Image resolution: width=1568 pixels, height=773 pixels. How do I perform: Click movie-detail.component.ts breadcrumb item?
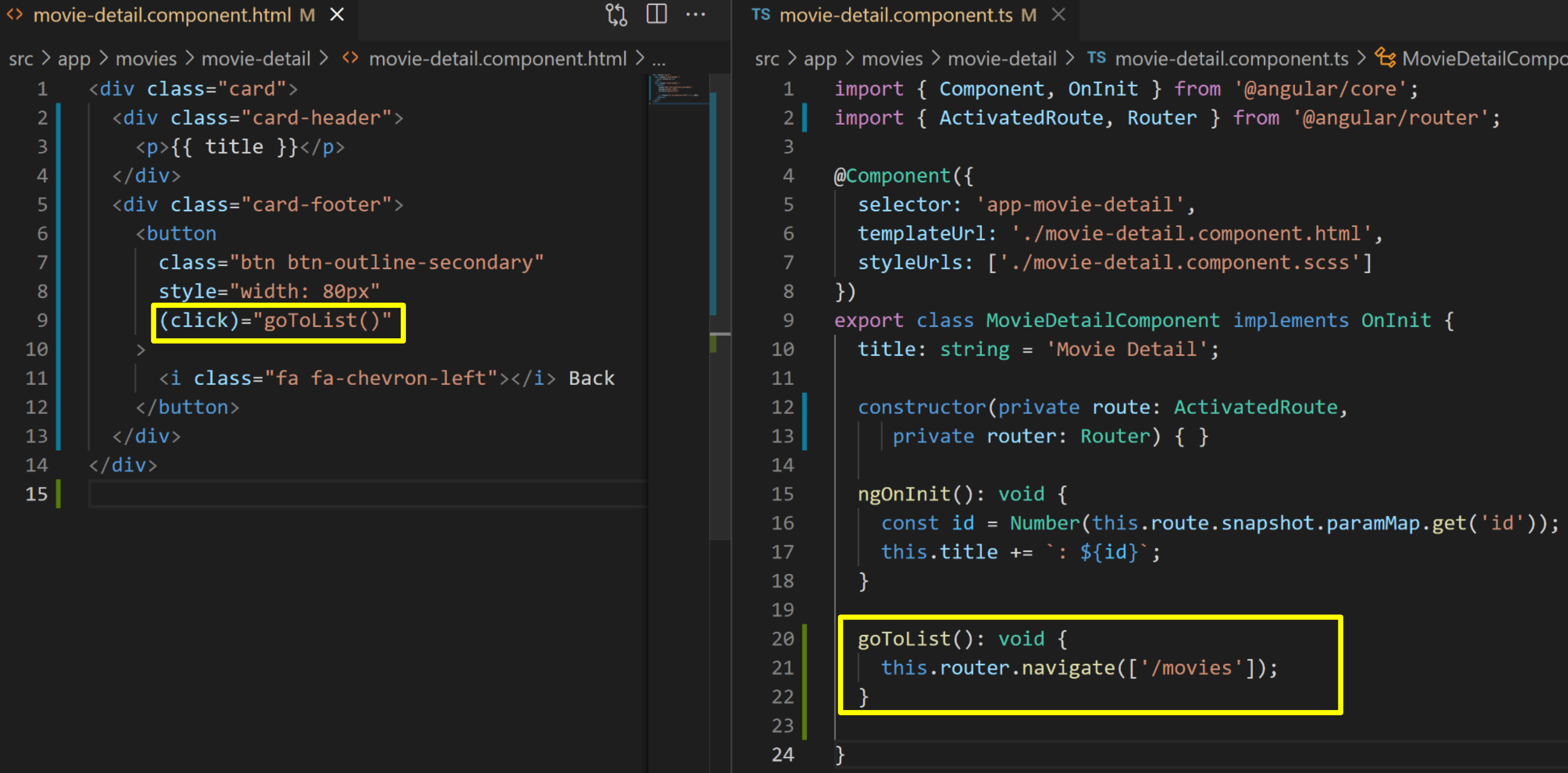1231,59
